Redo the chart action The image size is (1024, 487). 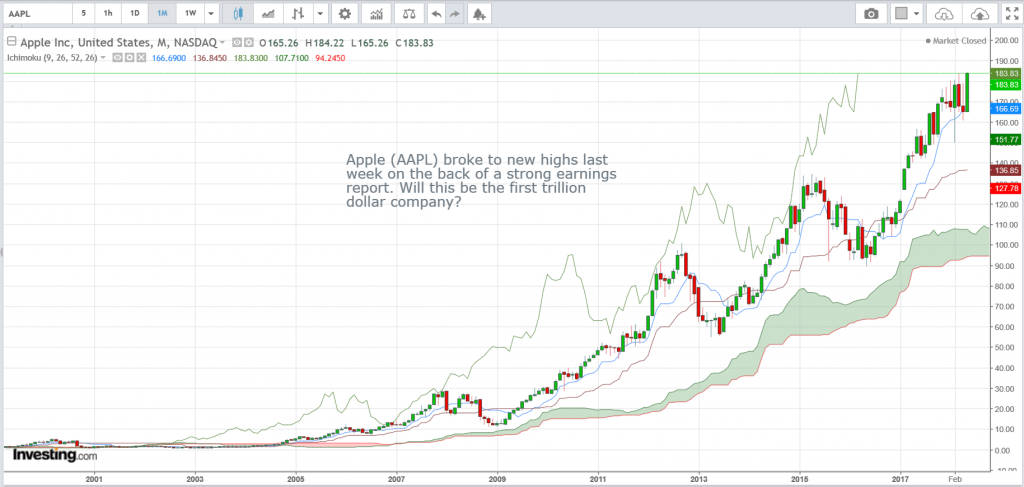(x=455, y=13)
